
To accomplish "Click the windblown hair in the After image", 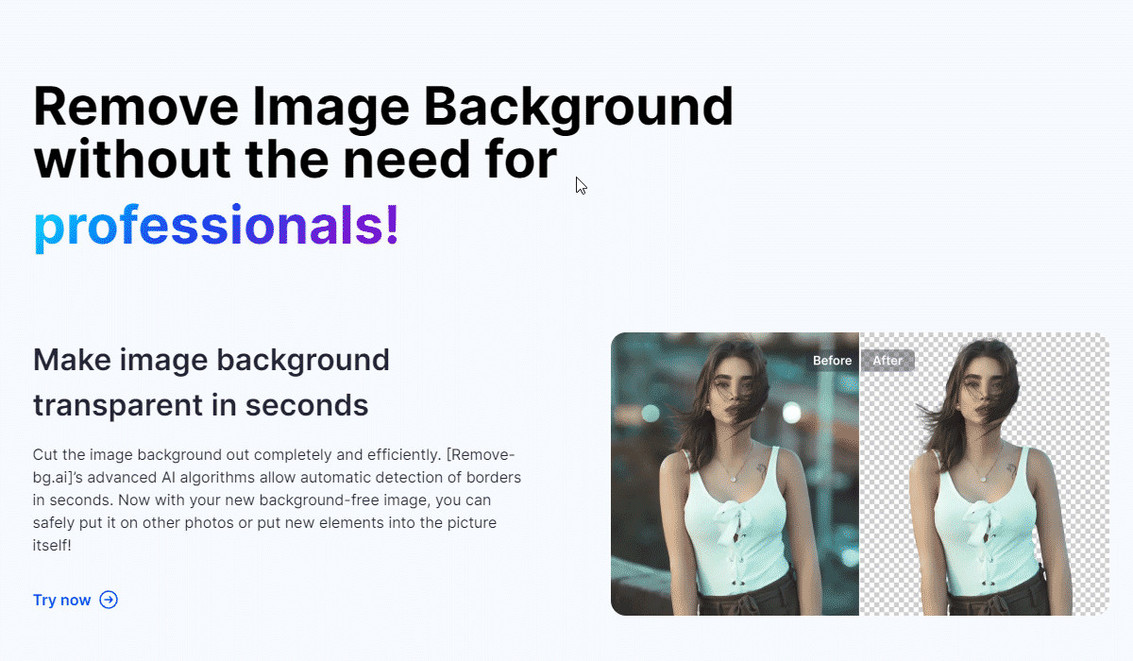I will coord(935,418).
